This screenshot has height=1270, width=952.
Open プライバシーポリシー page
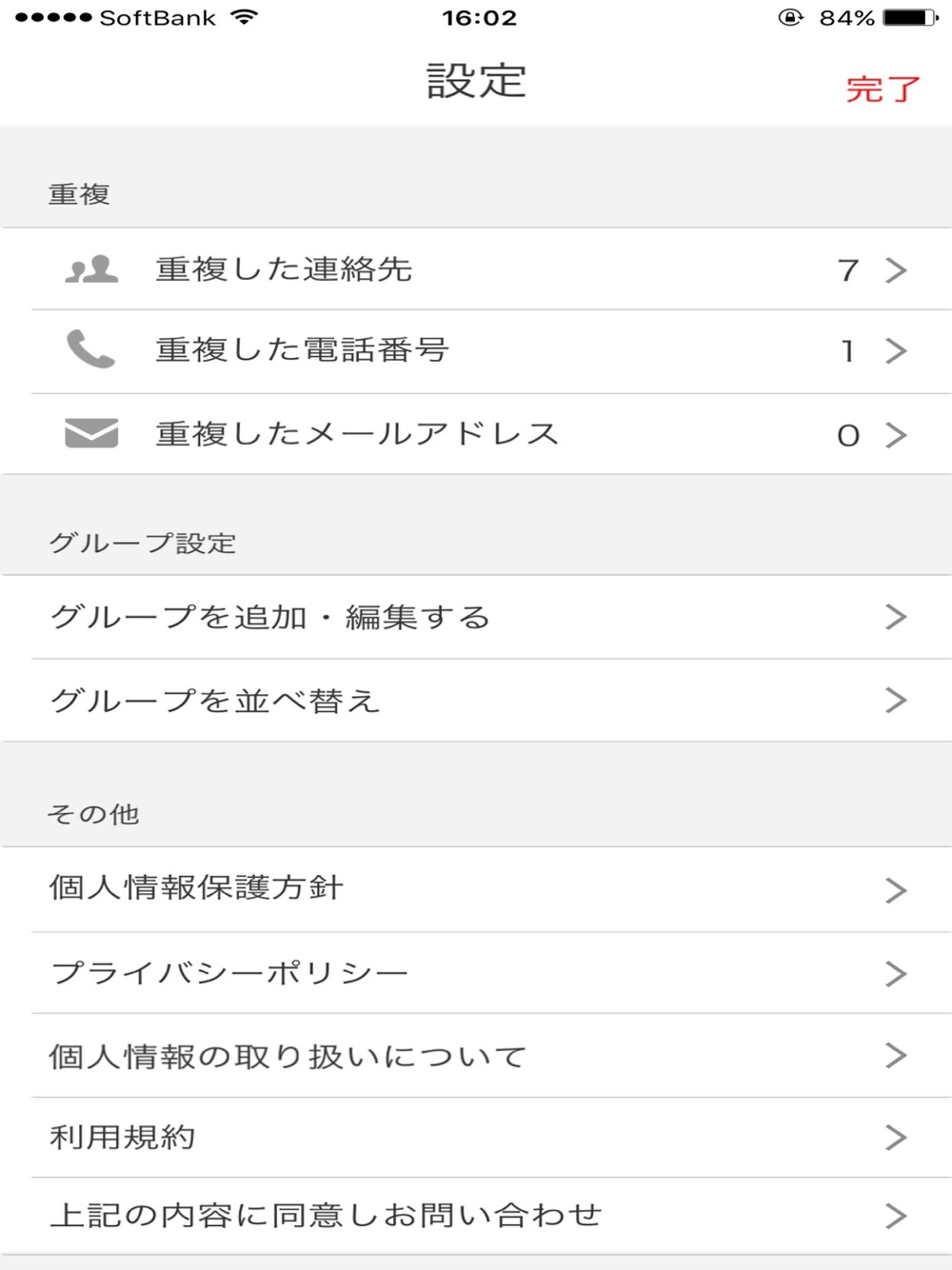(476, 973)
